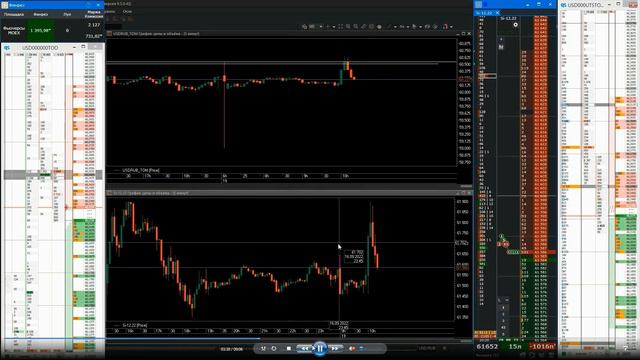The width and height of the screenshot is (640, 360).
Task: Click the 2 127 value in the commission column
Action: [94, 25]
